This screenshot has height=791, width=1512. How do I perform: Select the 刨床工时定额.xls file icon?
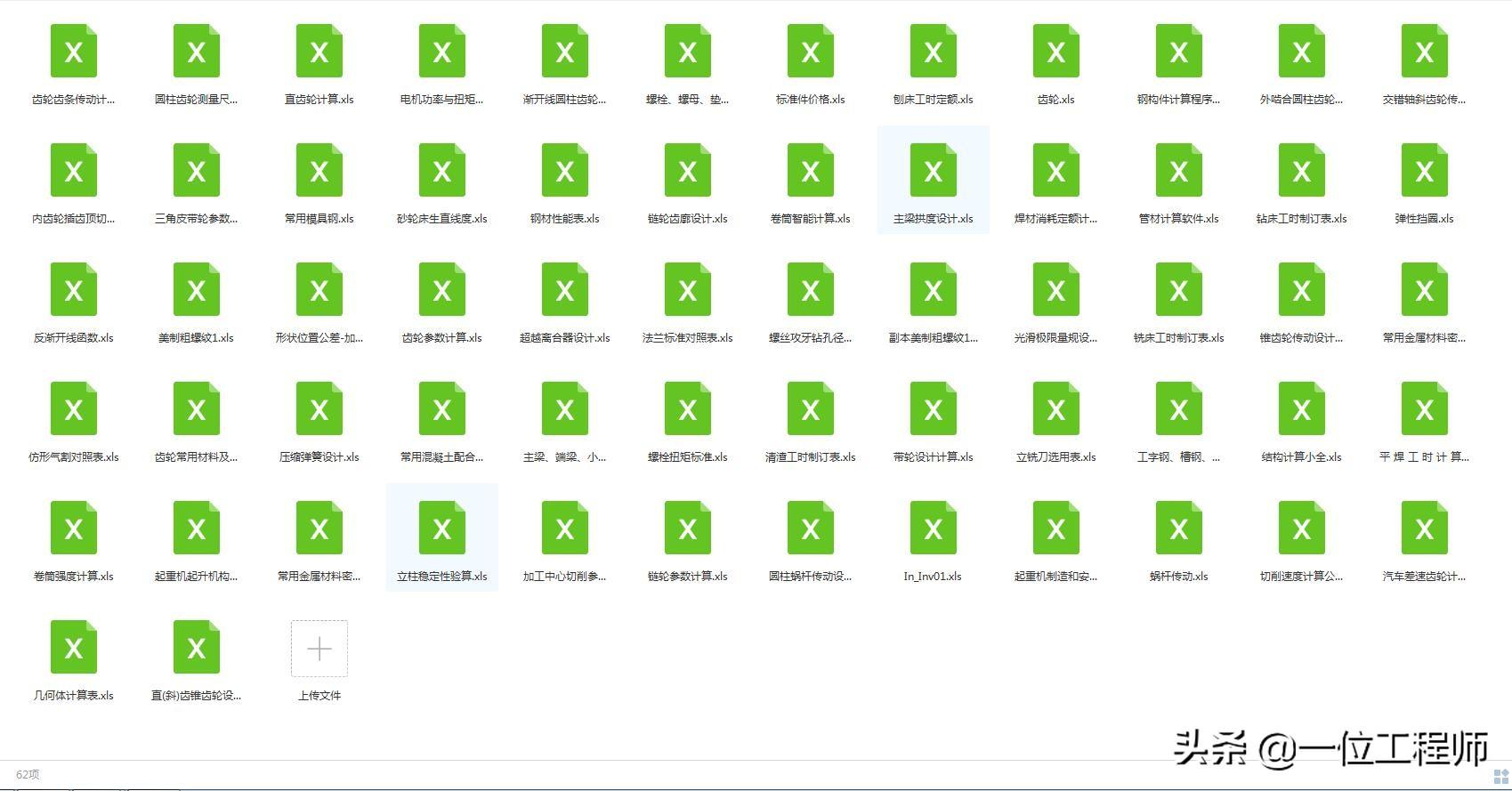point(934,52)
